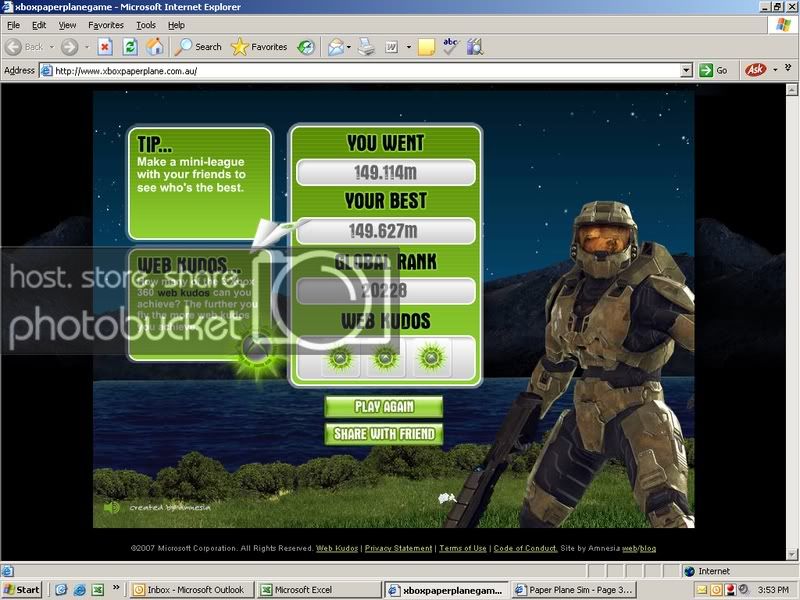Open the View menu

[x=67, y=25]
